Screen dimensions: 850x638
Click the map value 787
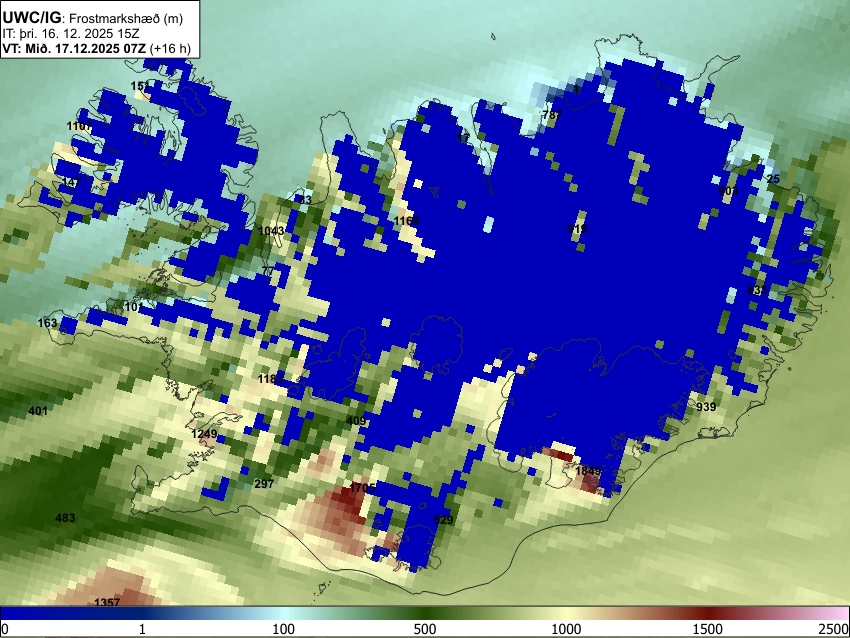pos(552,115)
